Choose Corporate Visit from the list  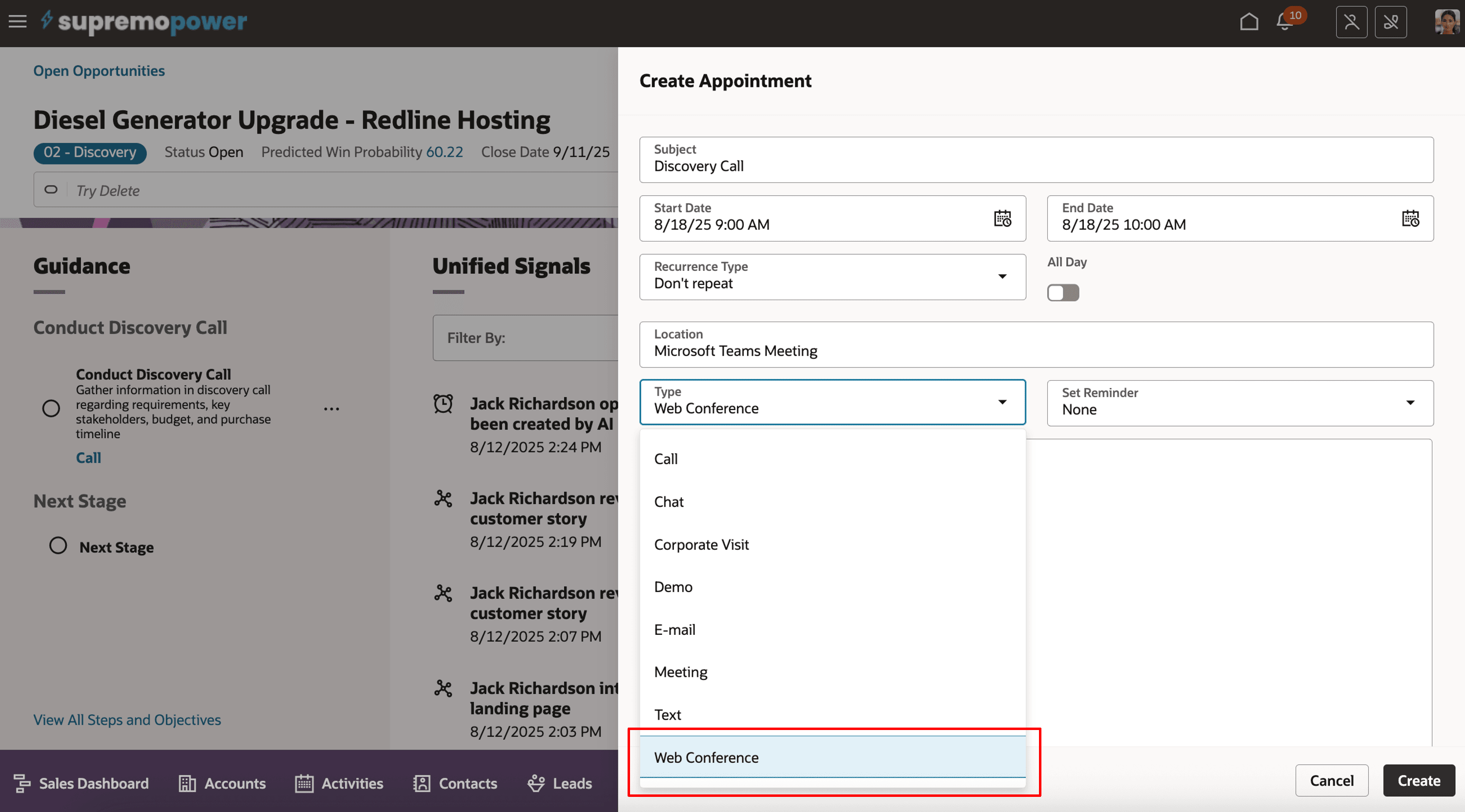[x=701, y=544]
